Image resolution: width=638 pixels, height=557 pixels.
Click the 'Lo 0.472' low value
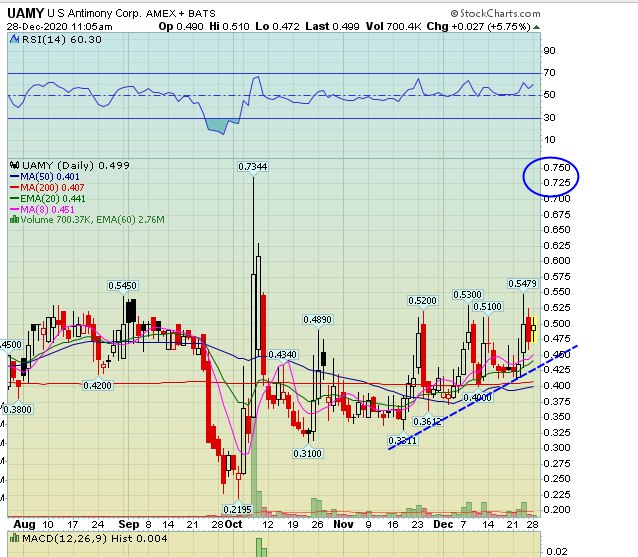(277, 26)
